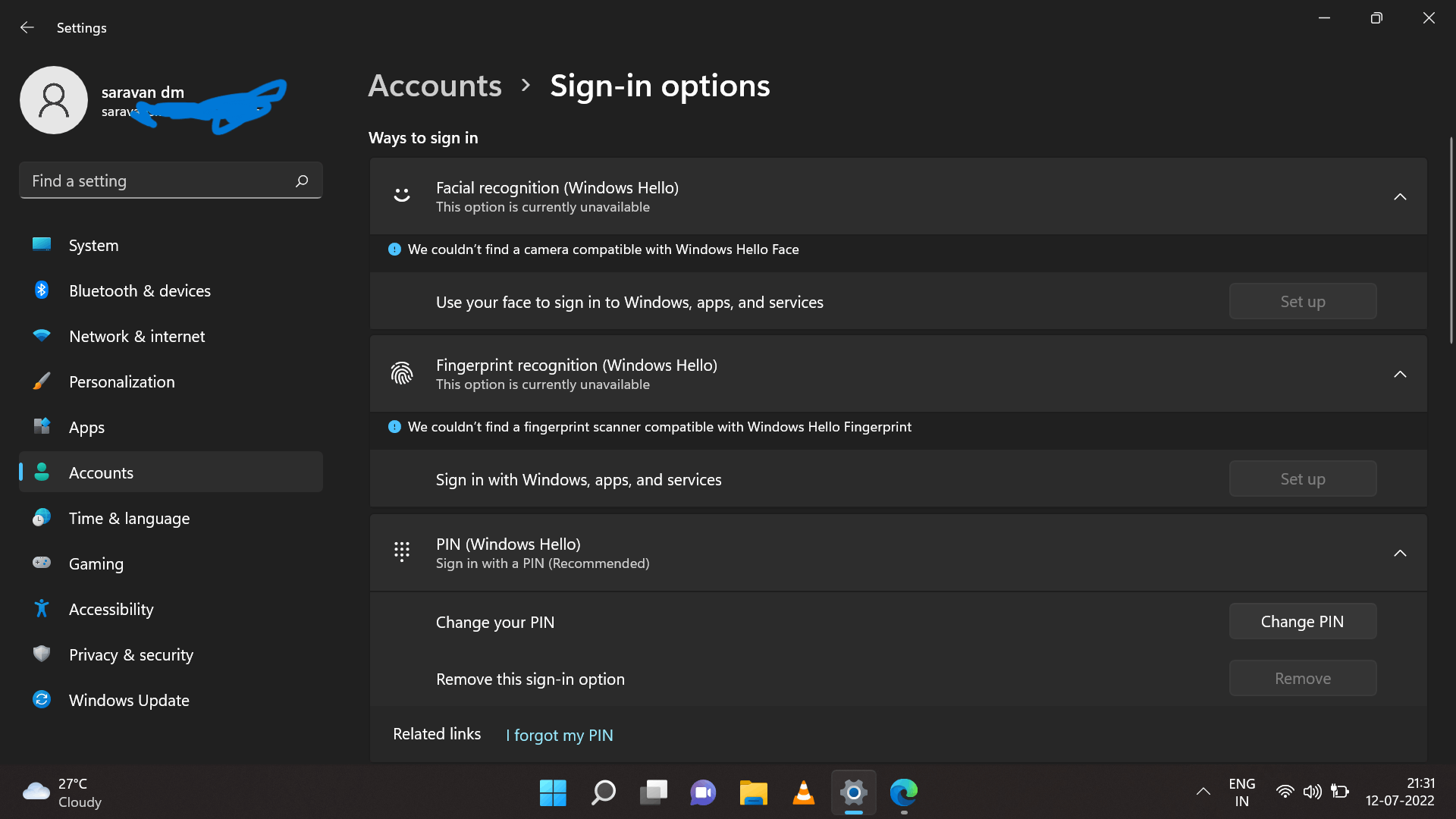Collapse Facial recognition (Windows Hello) section
The height and width of the screenshot is (819, 1456).
coord(1400,196)
